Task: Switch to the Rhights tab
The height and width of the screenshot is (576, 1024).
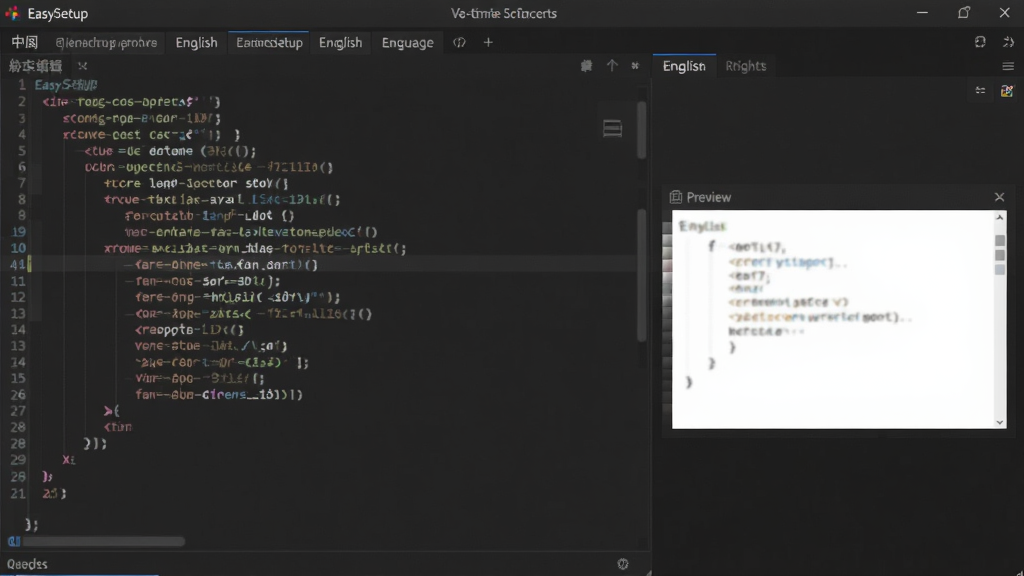Action: [745, 66]
